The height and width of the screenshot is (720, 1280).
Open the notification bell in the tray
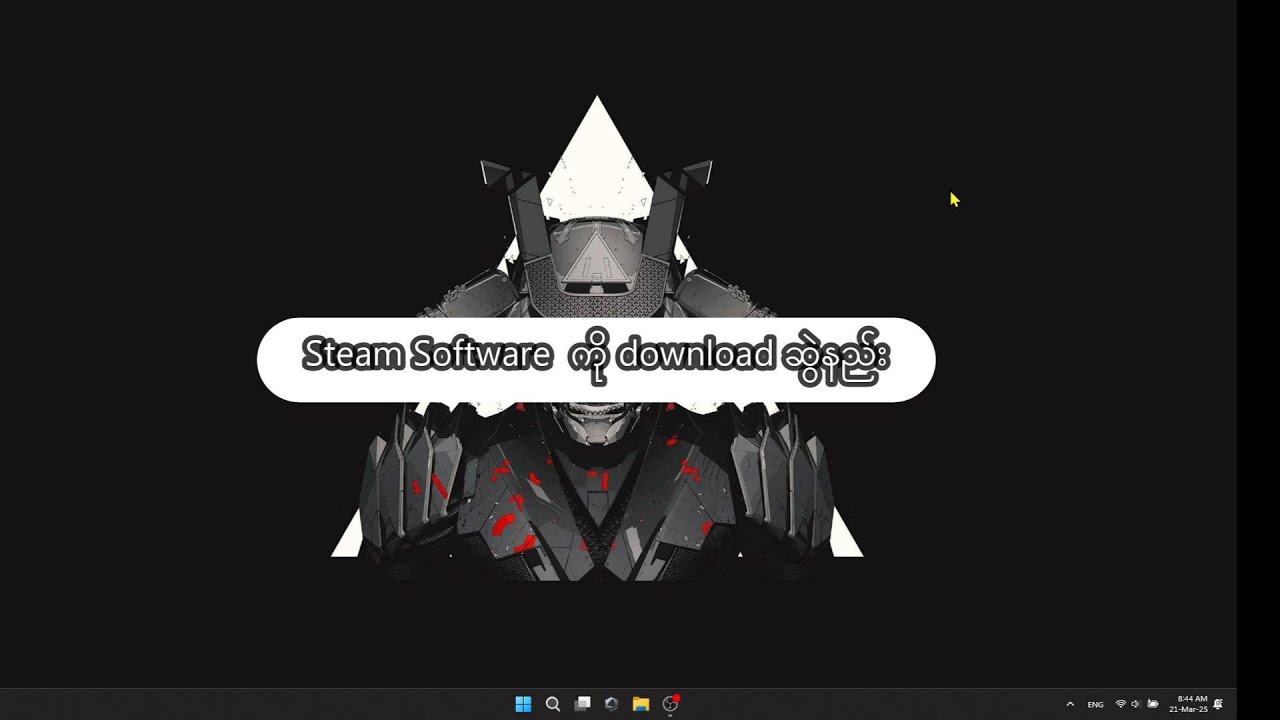click(x=1218, y=704)
